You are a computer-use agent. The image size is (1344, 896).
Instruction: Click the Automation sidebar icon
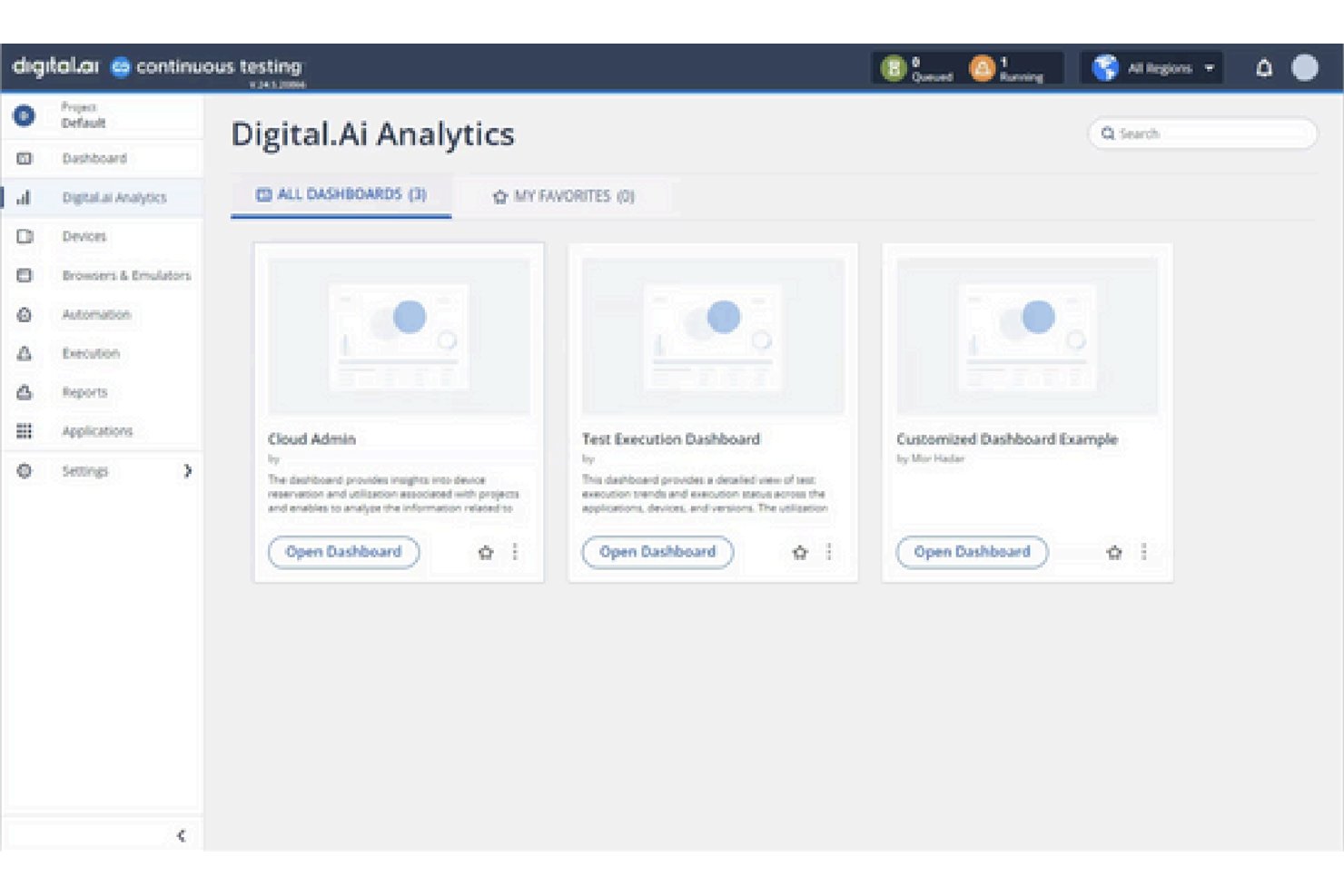pyautogui.click(x=25, y=315)
